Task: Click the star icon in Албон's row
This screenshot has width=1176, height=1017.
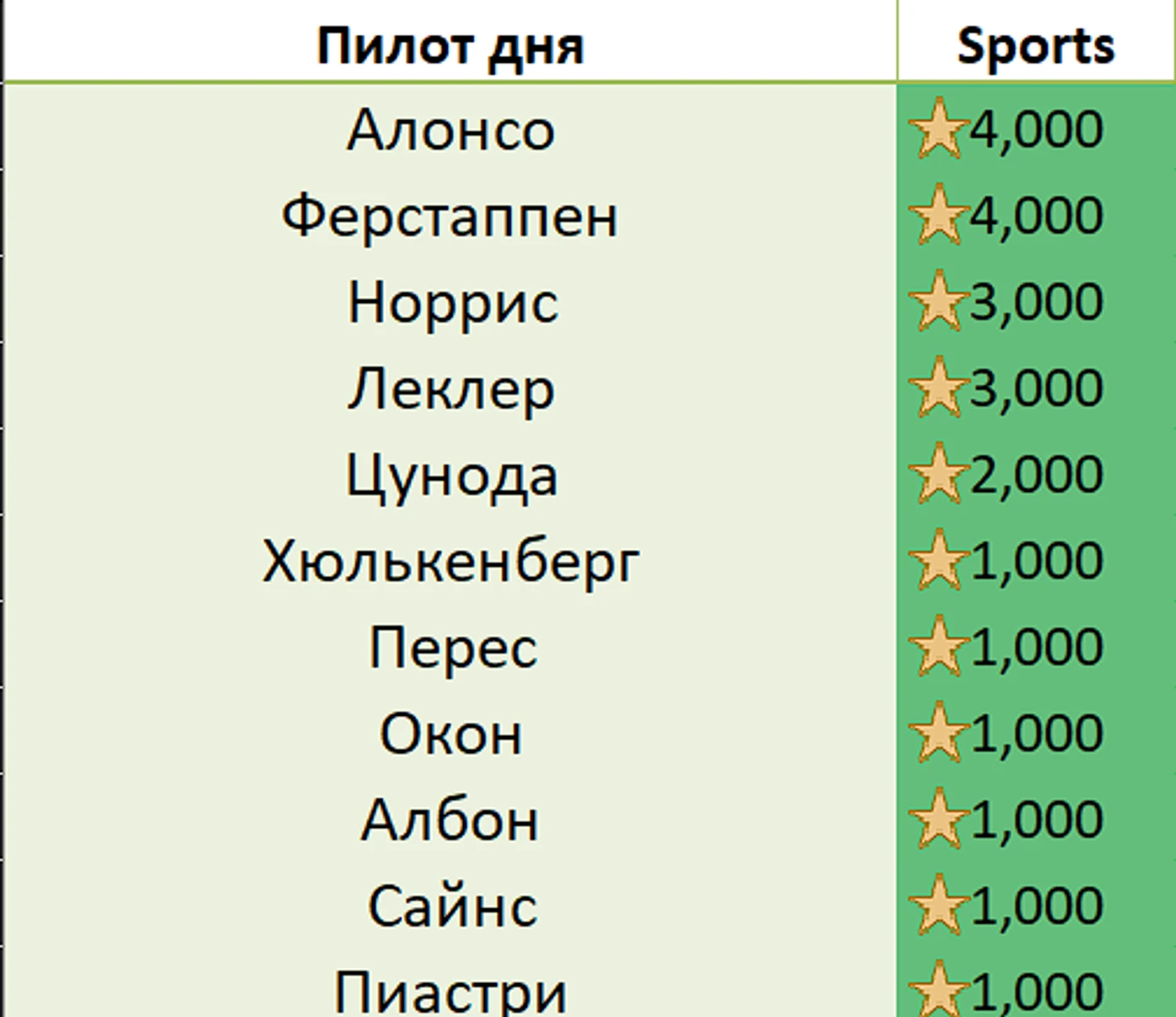Action: point(937,819)
